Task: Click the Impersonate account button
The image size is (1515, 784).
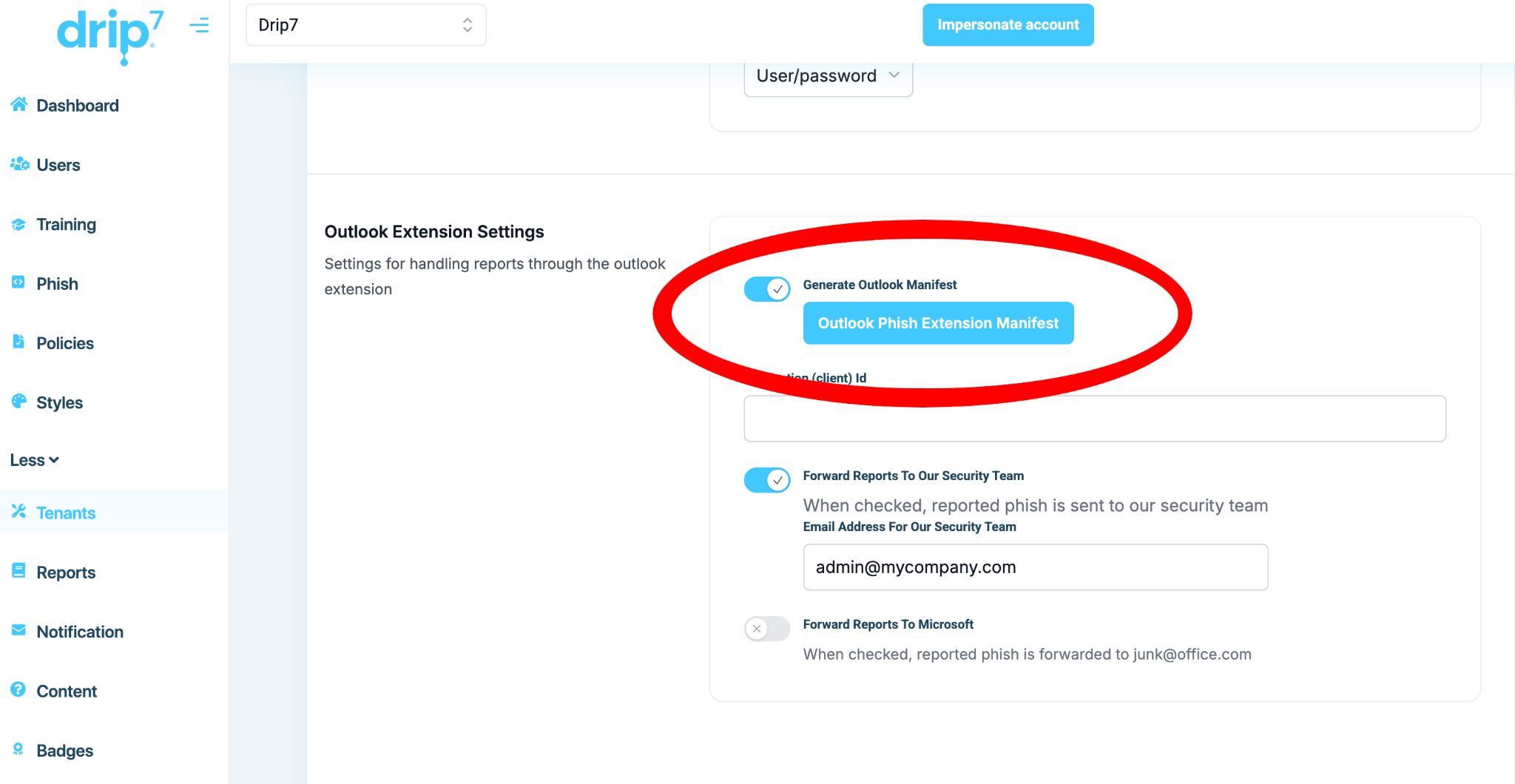Action: [1008, 25]
